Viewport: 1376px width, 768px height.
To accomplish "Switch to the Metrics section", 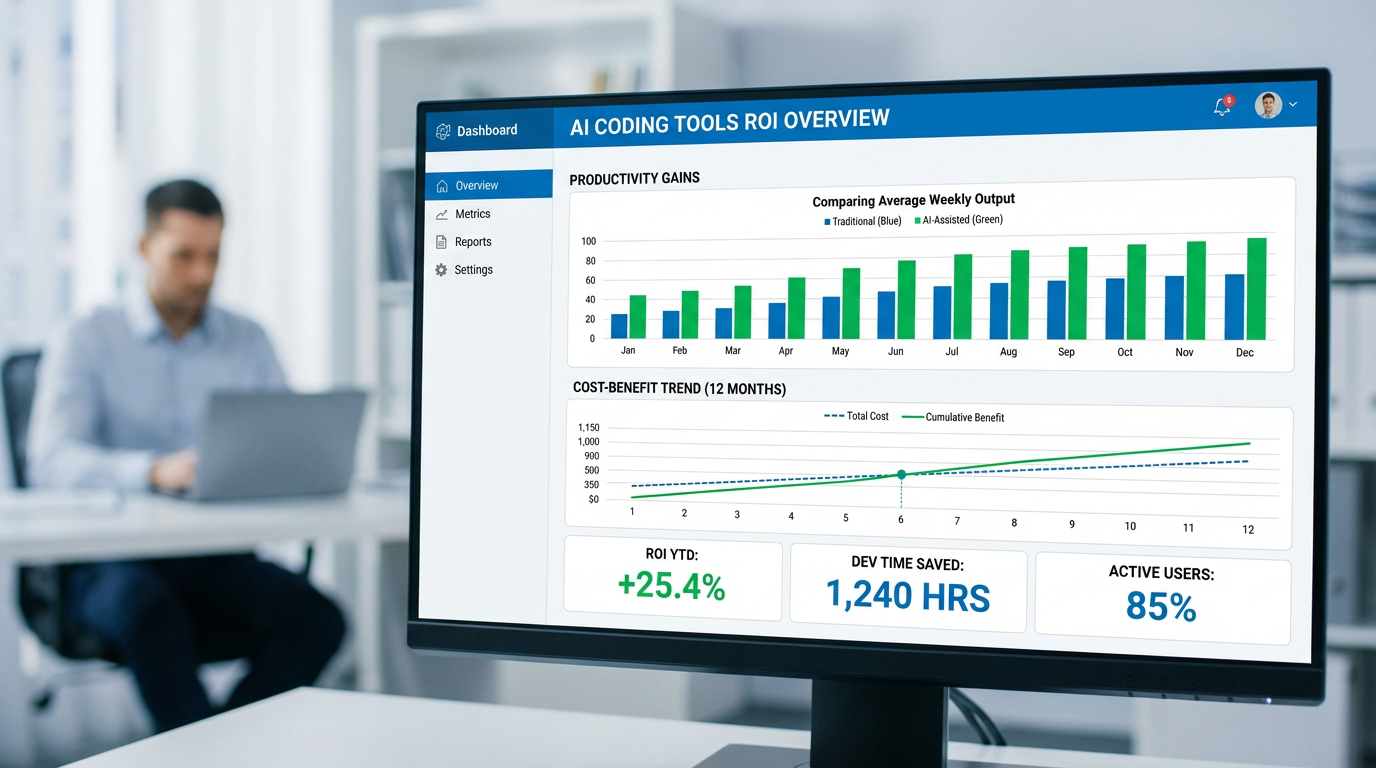I will (x=471, y=213).
